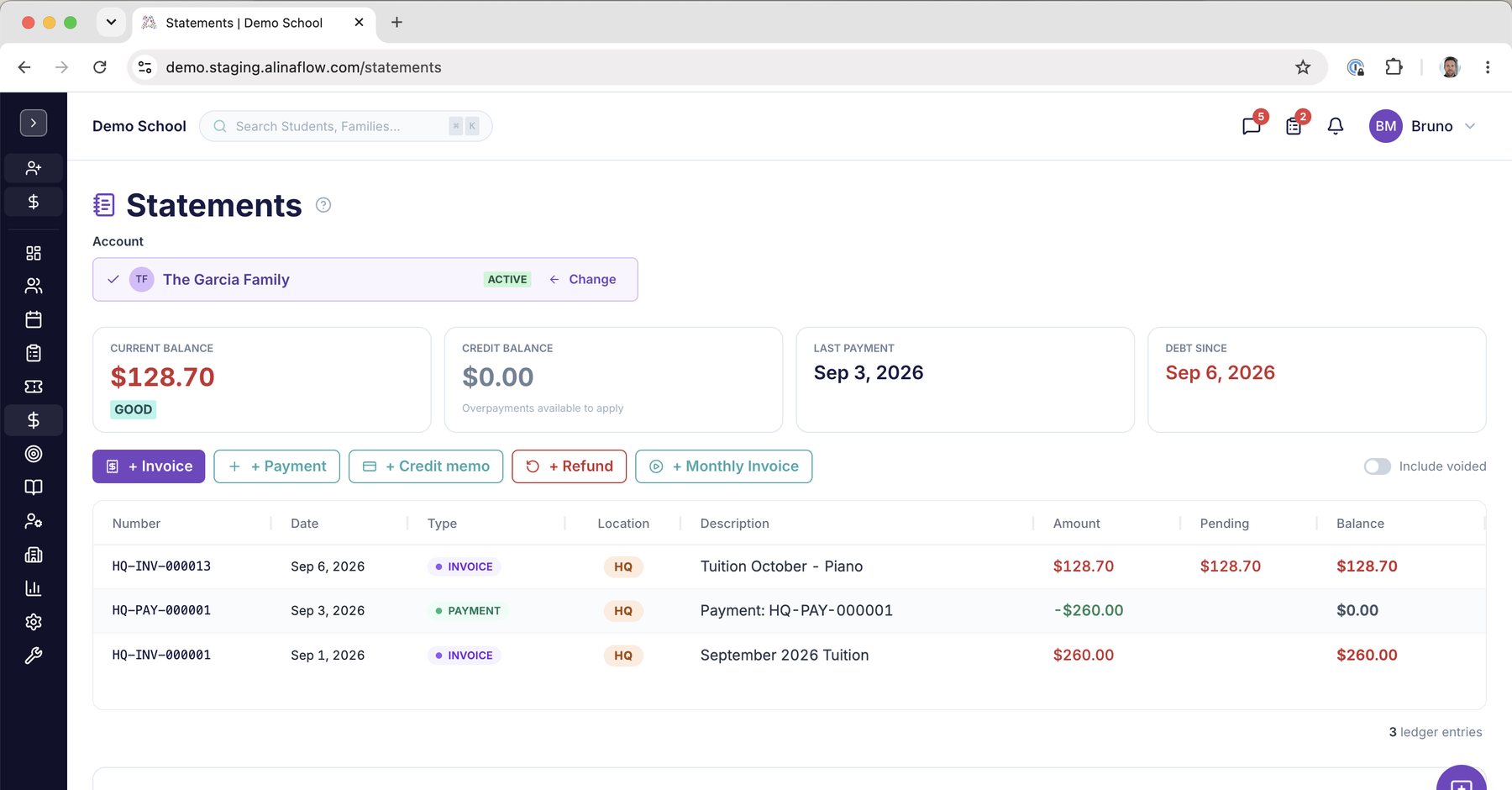Screen dimensions: 1512x790
Task: Open the tab search dropdown arrow
Action: (111, 23)
